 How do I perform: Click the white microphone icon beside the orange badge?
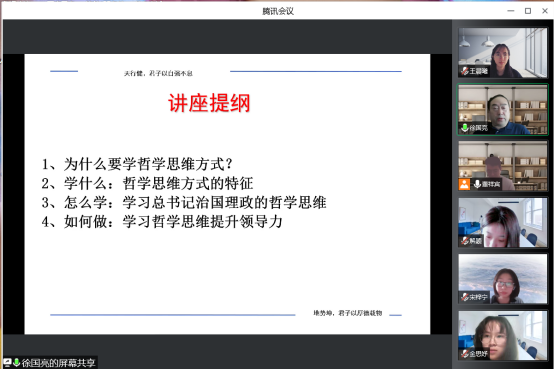coord(477,184)
